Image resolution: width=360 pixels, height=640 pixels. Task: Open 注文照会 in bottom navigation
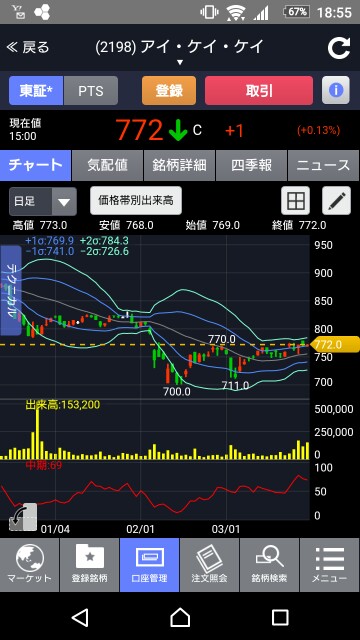pos(210,565)
